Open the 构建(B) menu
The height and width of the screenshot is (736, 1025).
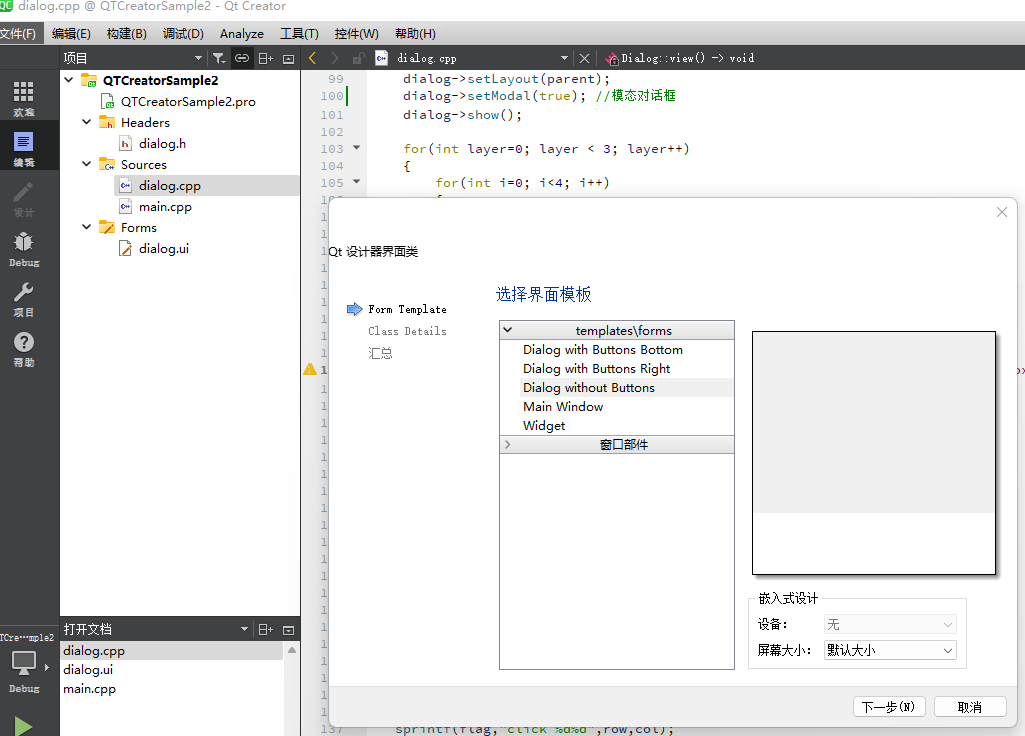126,33
